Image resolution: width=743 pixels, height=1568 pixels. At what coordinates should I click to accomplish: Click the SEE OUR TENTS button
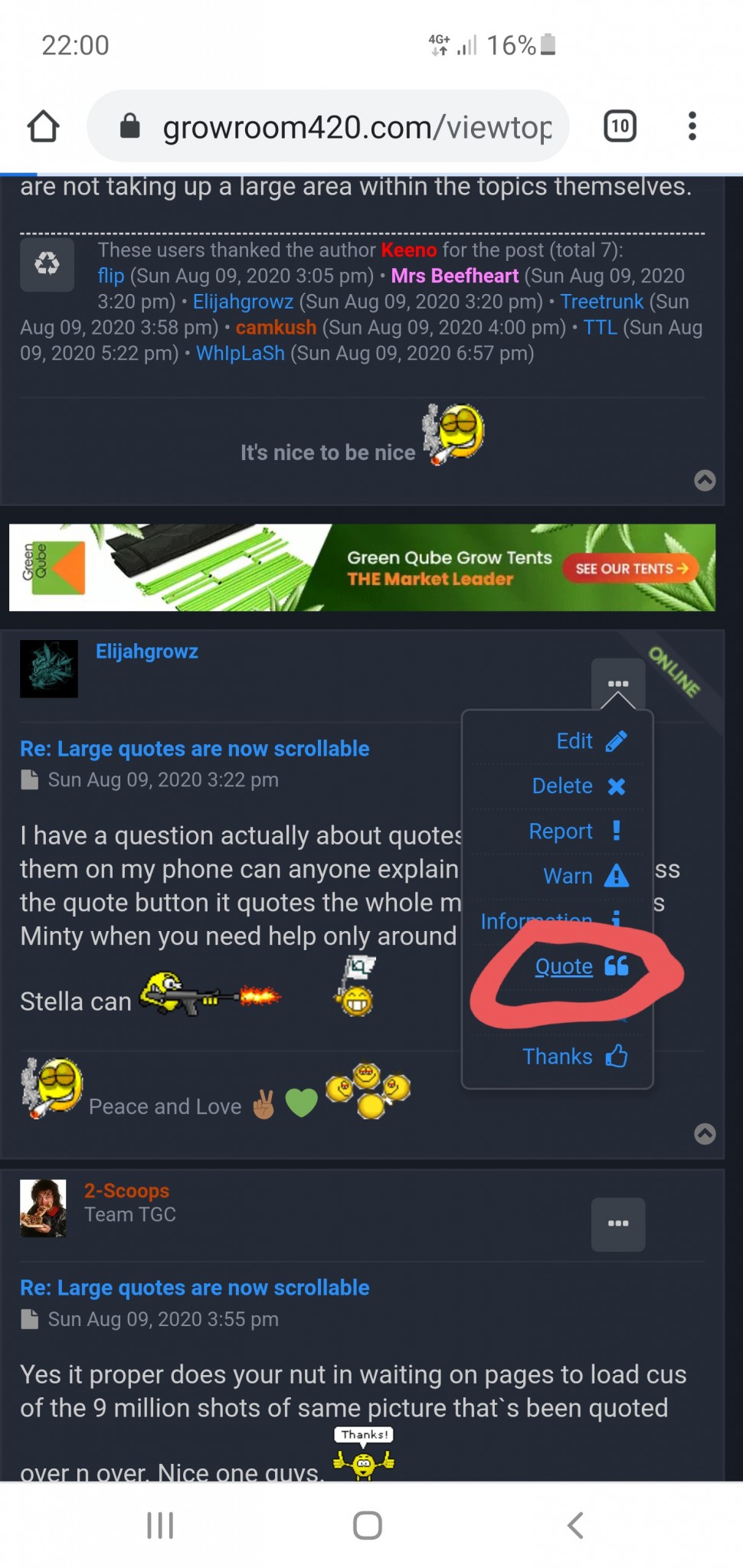631,568
